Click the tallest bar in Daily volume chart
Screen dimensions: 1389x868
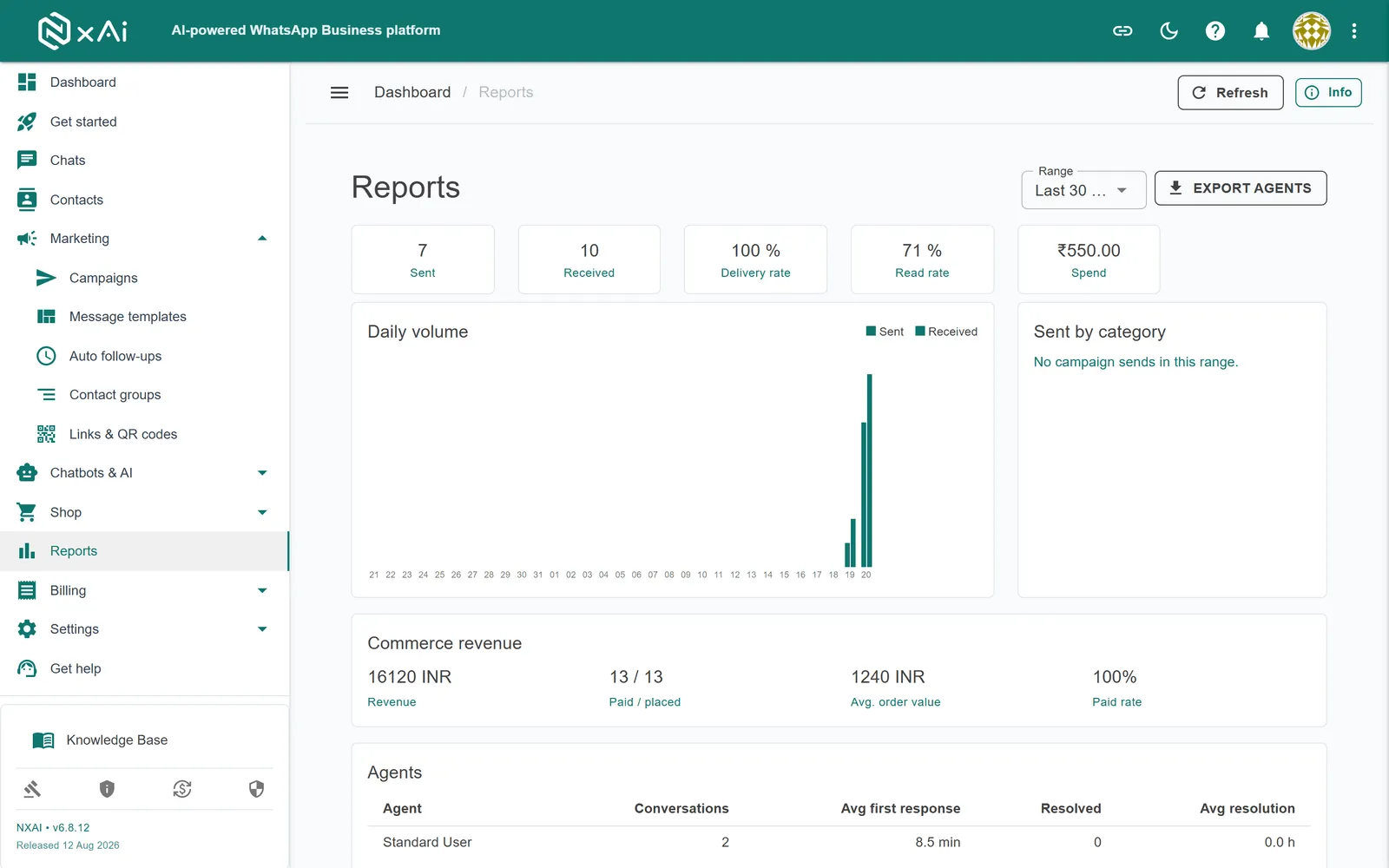coord(870,470)
